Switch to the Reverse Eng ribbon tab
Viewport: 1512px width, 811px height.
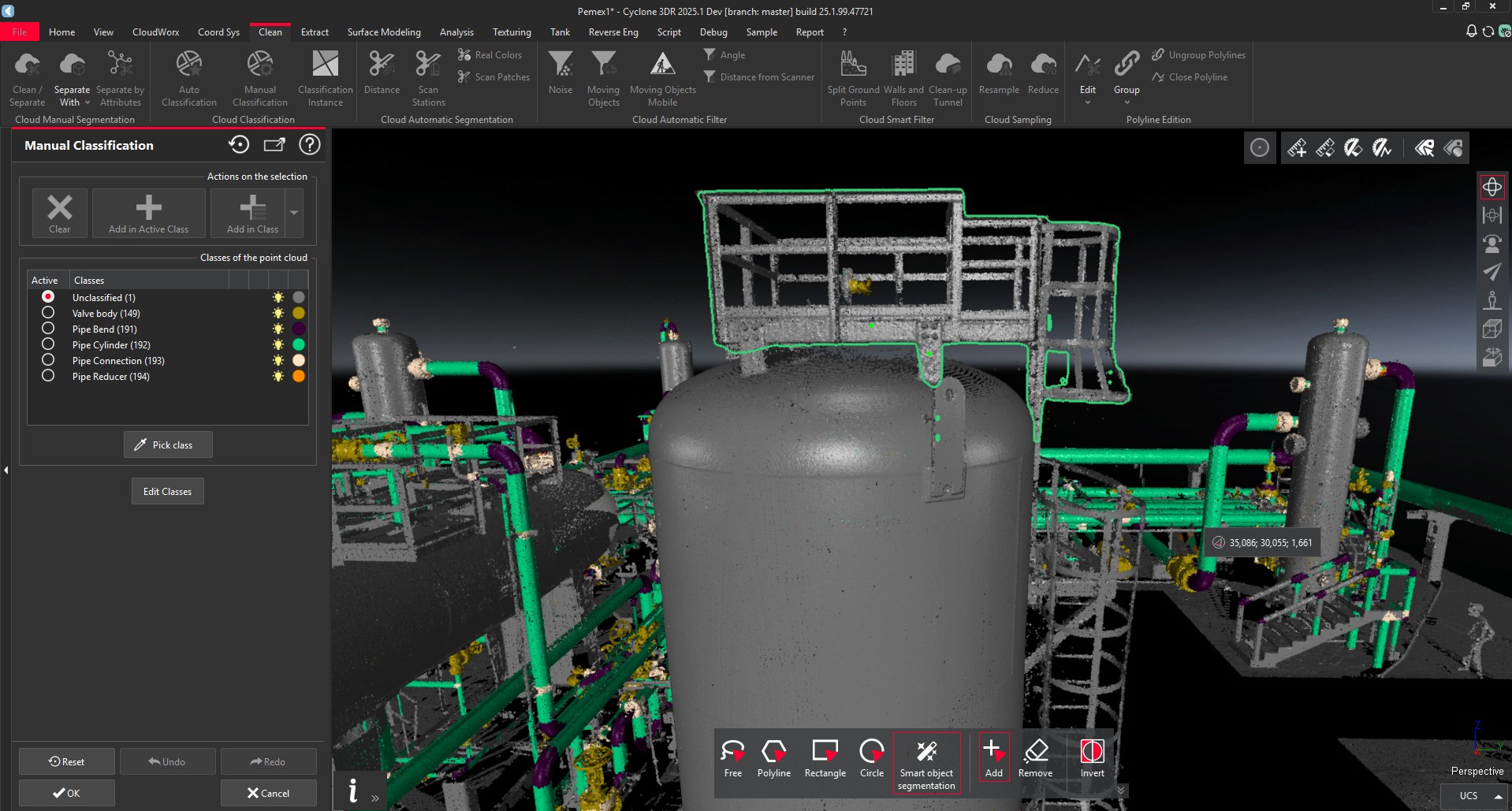click(x=613, y=32)
